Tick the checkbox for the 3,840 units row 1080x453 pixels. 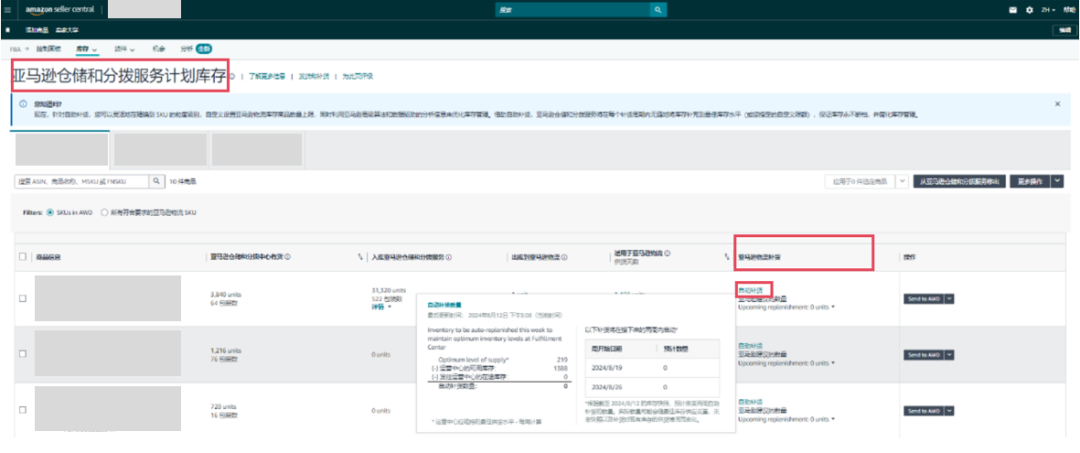click(x=23, y=298)
